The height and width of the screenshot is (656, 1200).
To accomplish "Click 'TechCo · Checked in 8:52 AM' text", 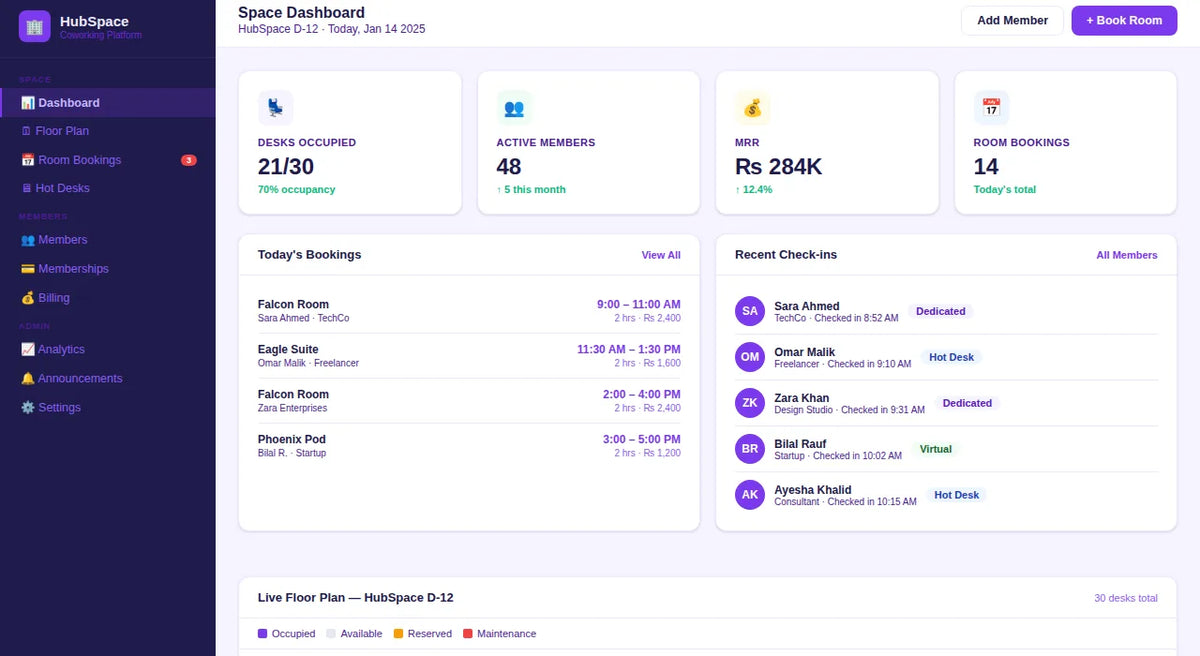I will (x=836, y=318).
